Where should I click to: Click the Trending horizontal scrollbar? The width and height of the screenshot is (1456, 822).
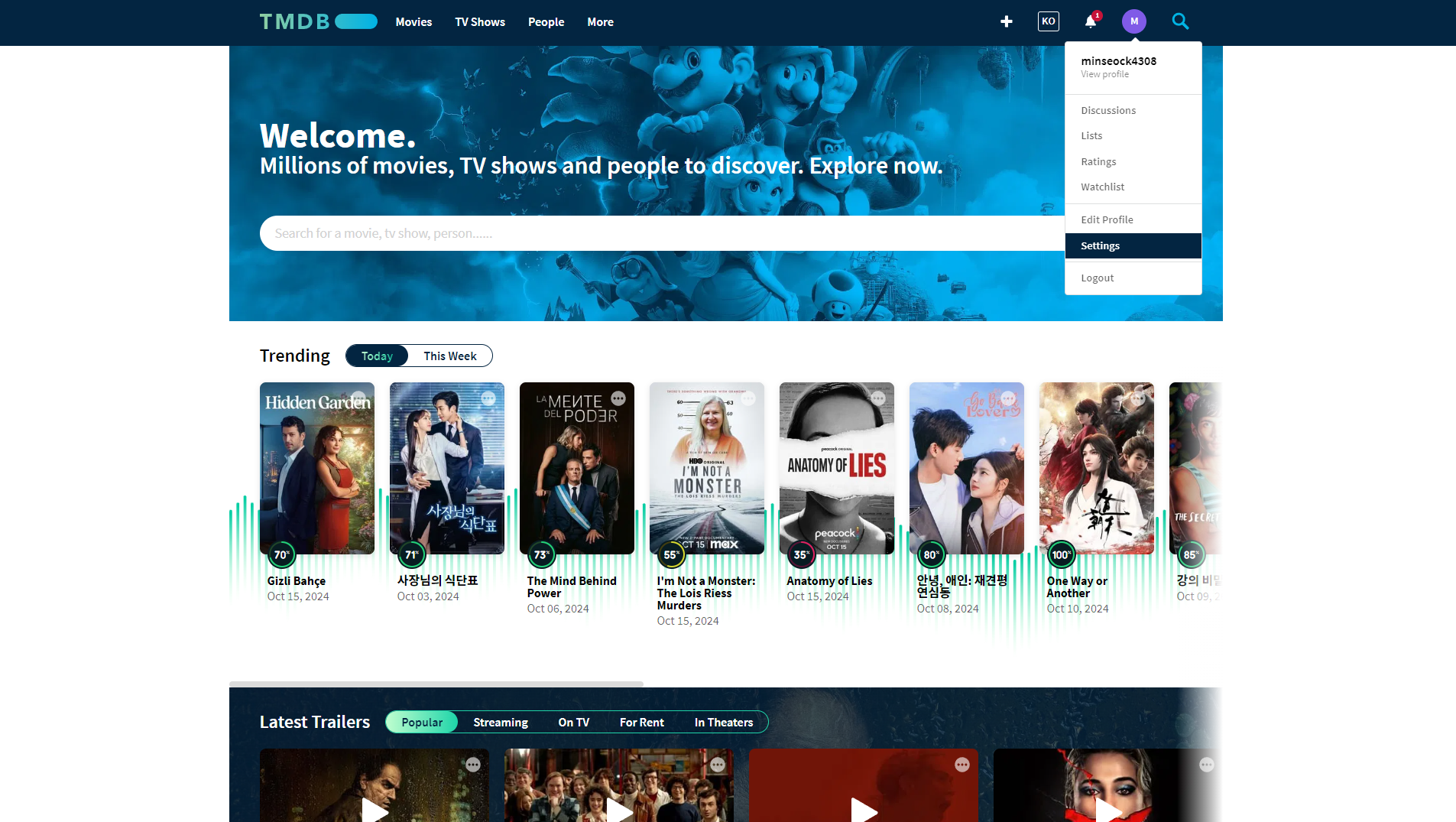(436, 684)
